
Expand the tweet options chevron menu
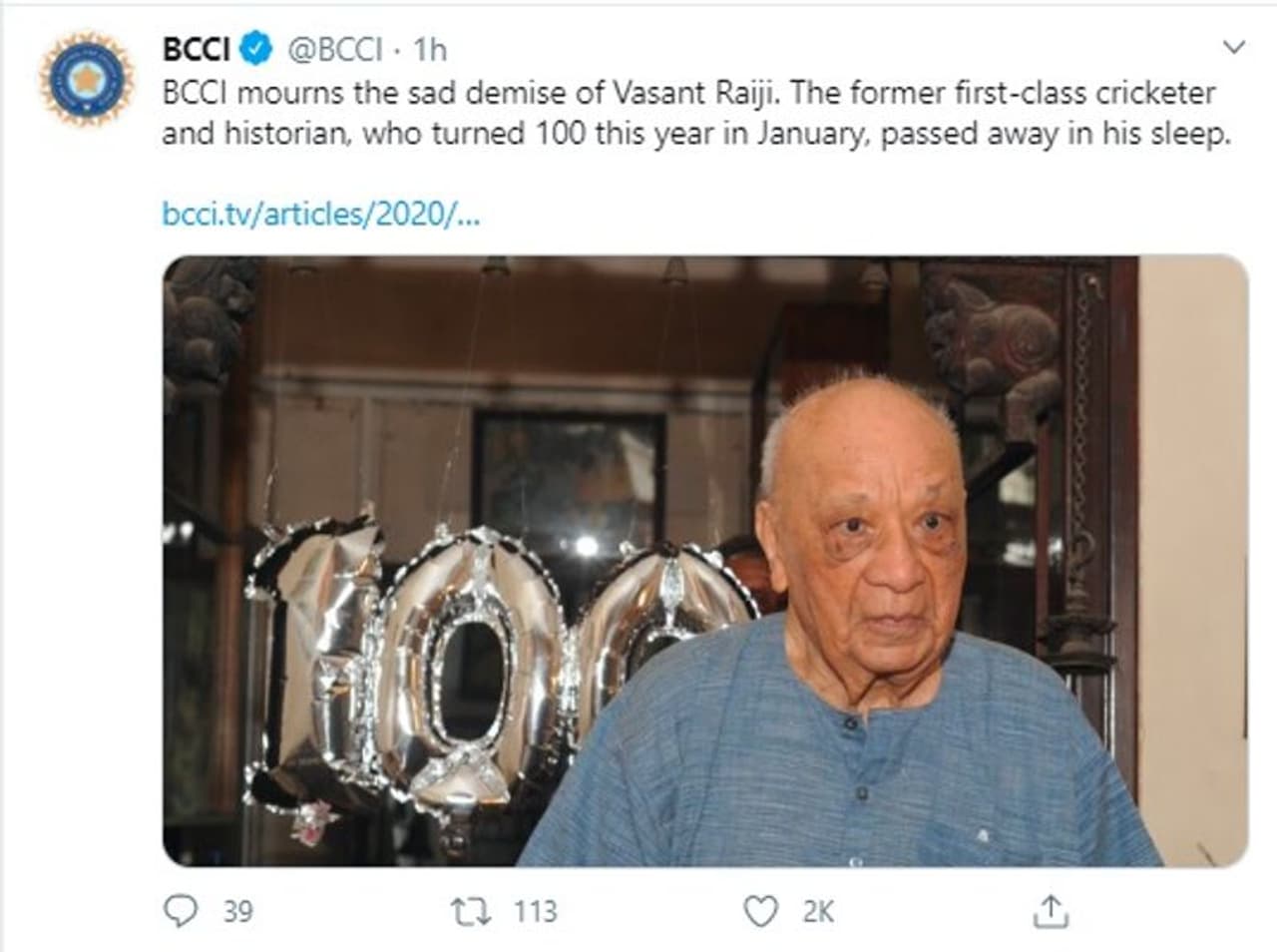(x=1234, y=48)
